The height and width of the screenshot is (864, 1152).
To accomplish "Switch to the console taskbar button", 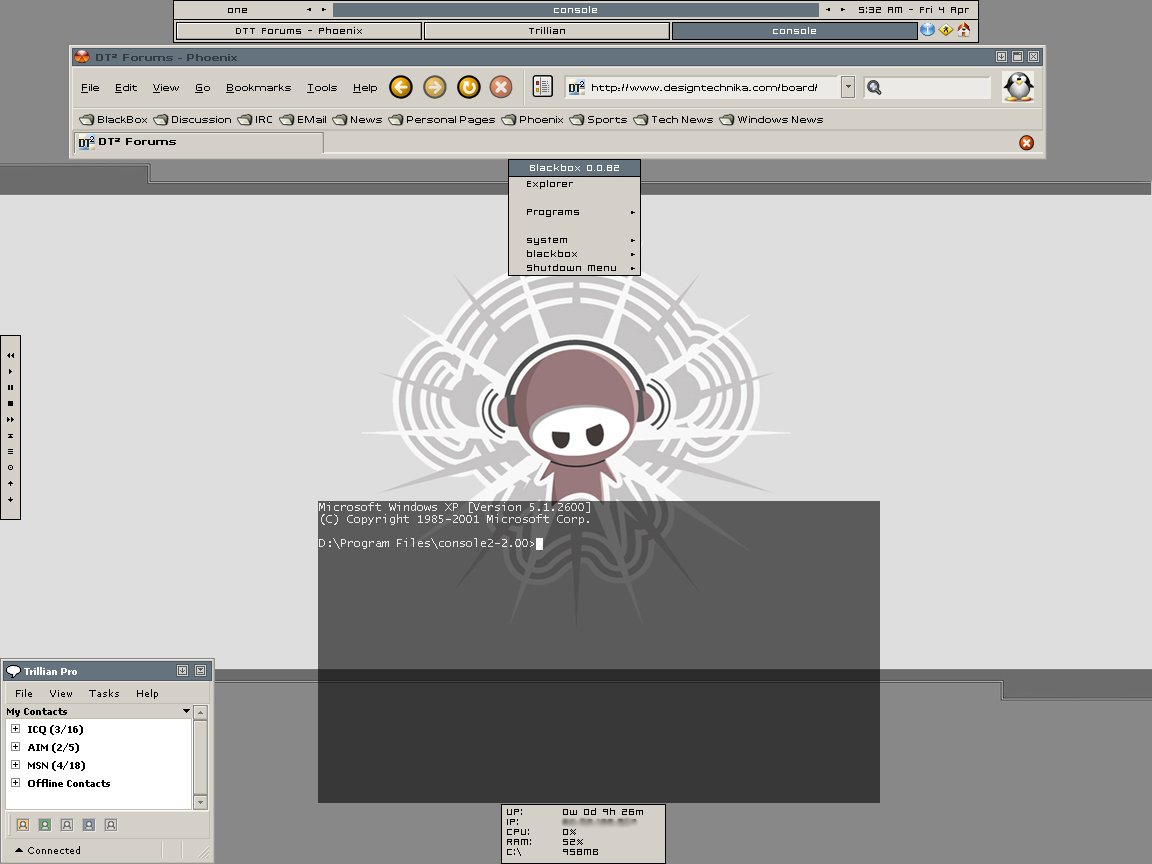I will [x=794, y=31].
